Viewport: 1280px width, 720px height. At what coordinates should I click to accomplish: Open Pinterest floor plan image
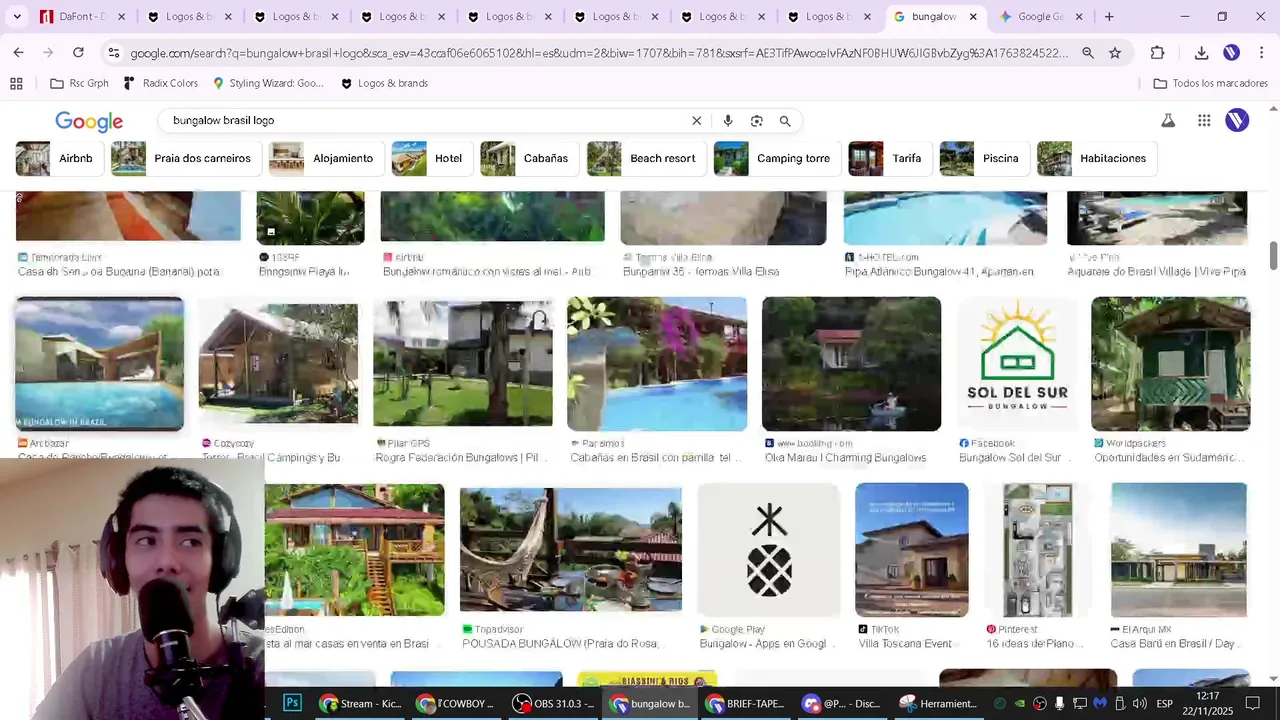pos(1039,550)
